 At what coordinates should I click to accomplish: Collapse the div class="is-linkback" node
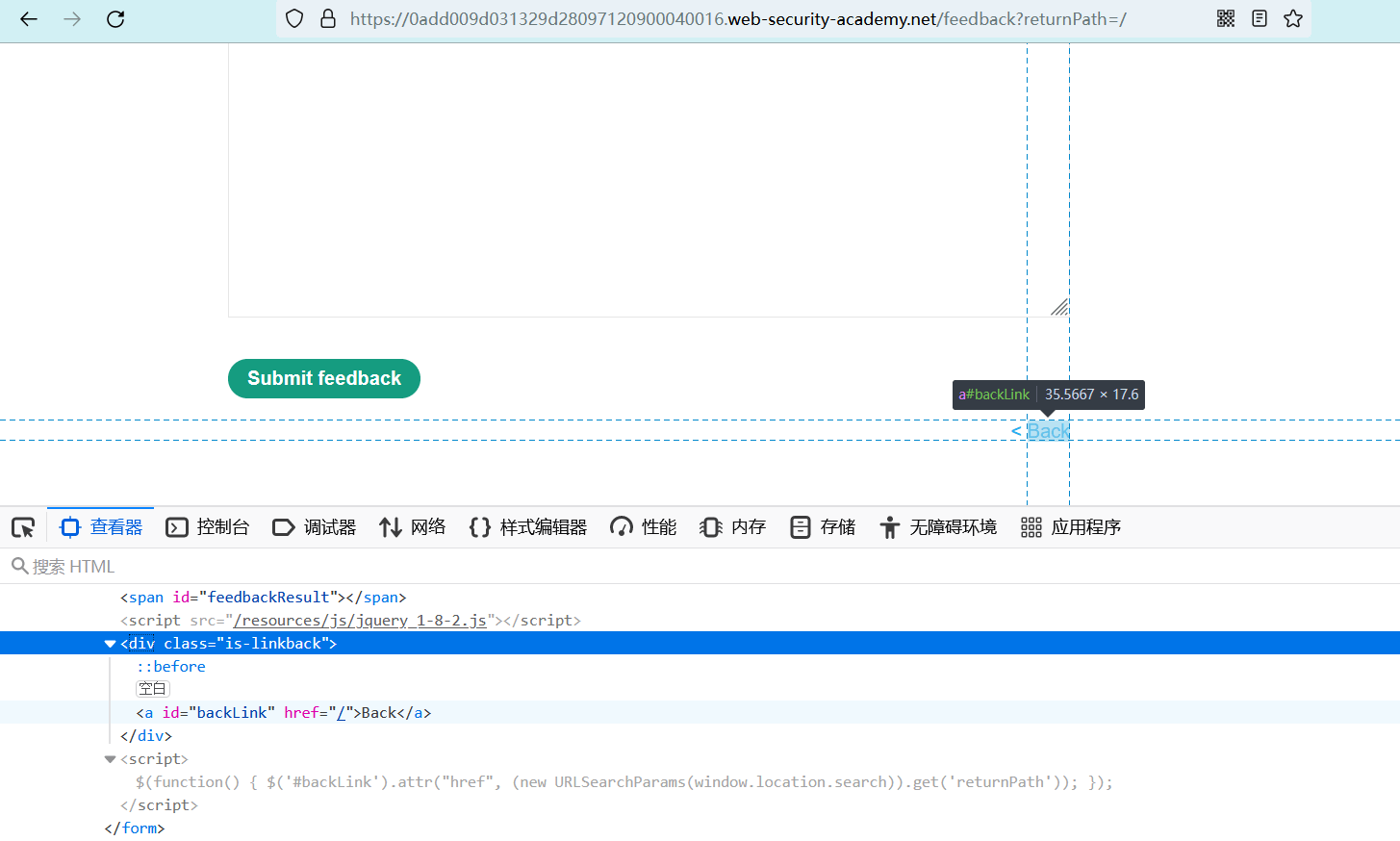pyautogui.click(x=110, y=644)
